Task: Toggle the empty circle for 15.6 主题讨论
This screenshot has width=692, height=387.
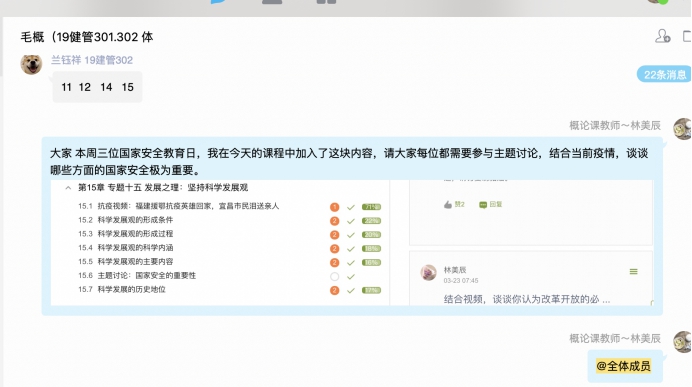Action: pos(335,277)
